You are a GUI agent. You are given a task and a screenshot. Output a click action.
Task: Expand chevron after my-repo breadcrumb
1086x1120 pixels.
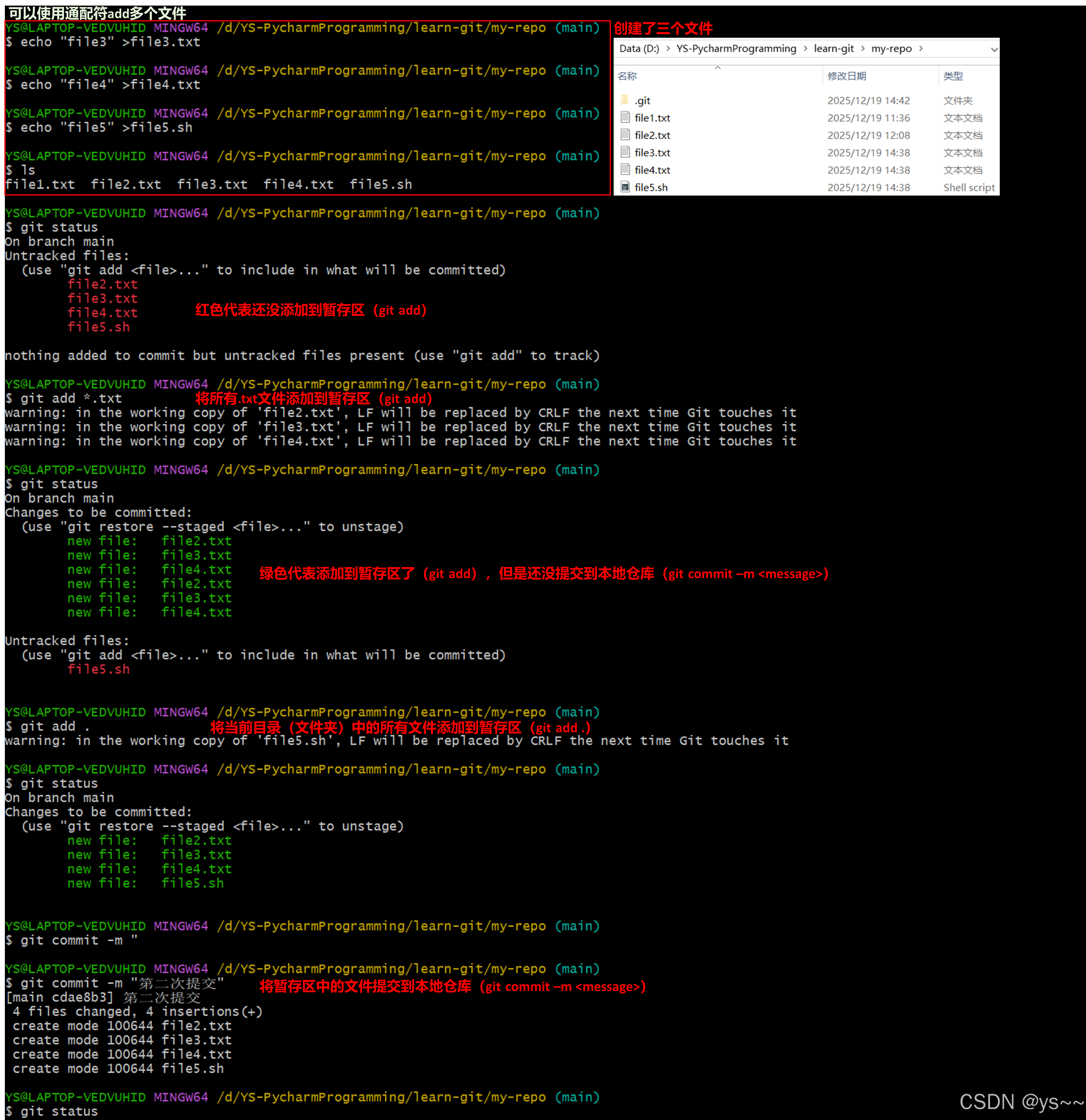[921, 48]
